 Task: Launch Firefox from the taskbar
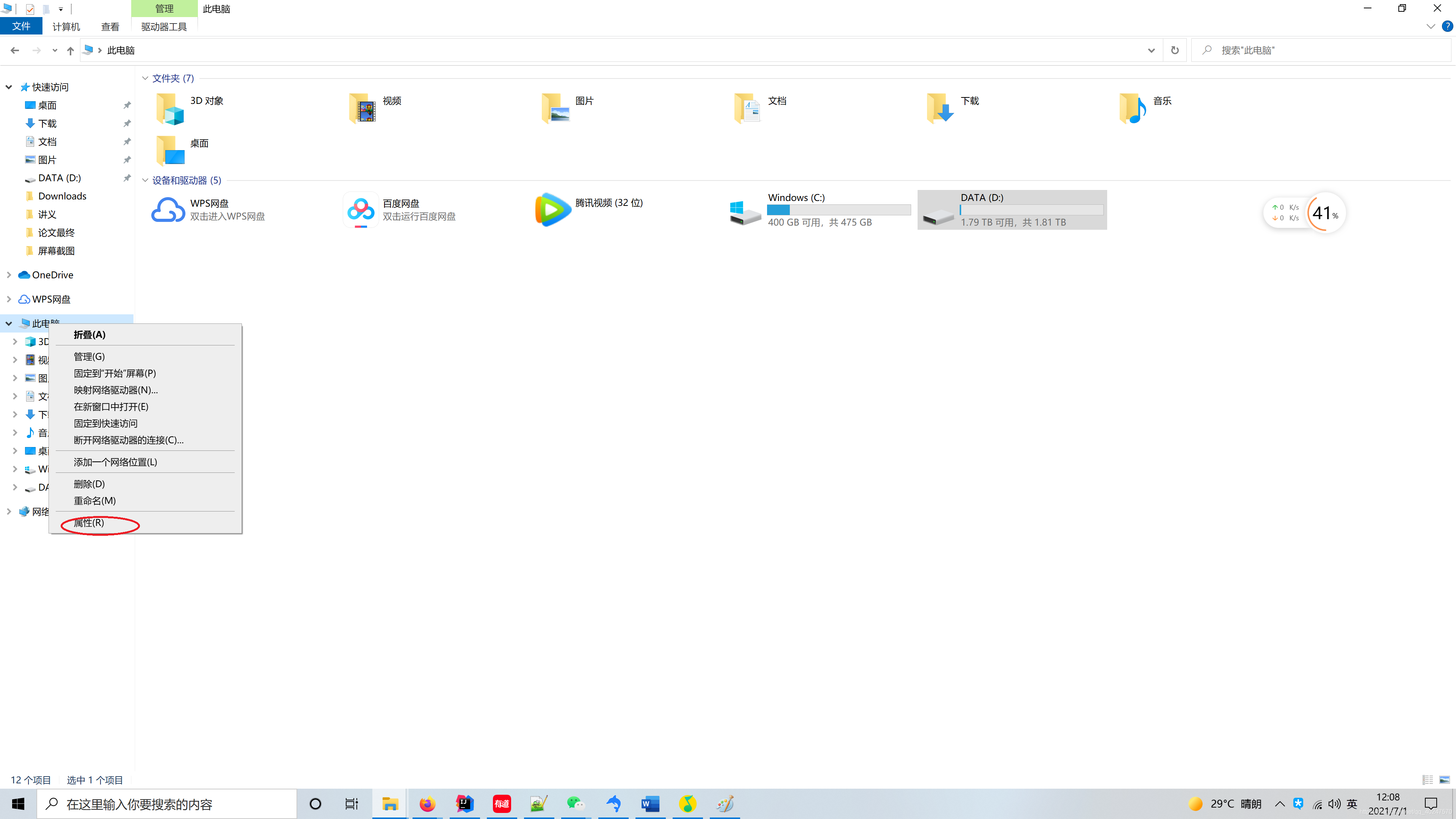pos(427,804)
